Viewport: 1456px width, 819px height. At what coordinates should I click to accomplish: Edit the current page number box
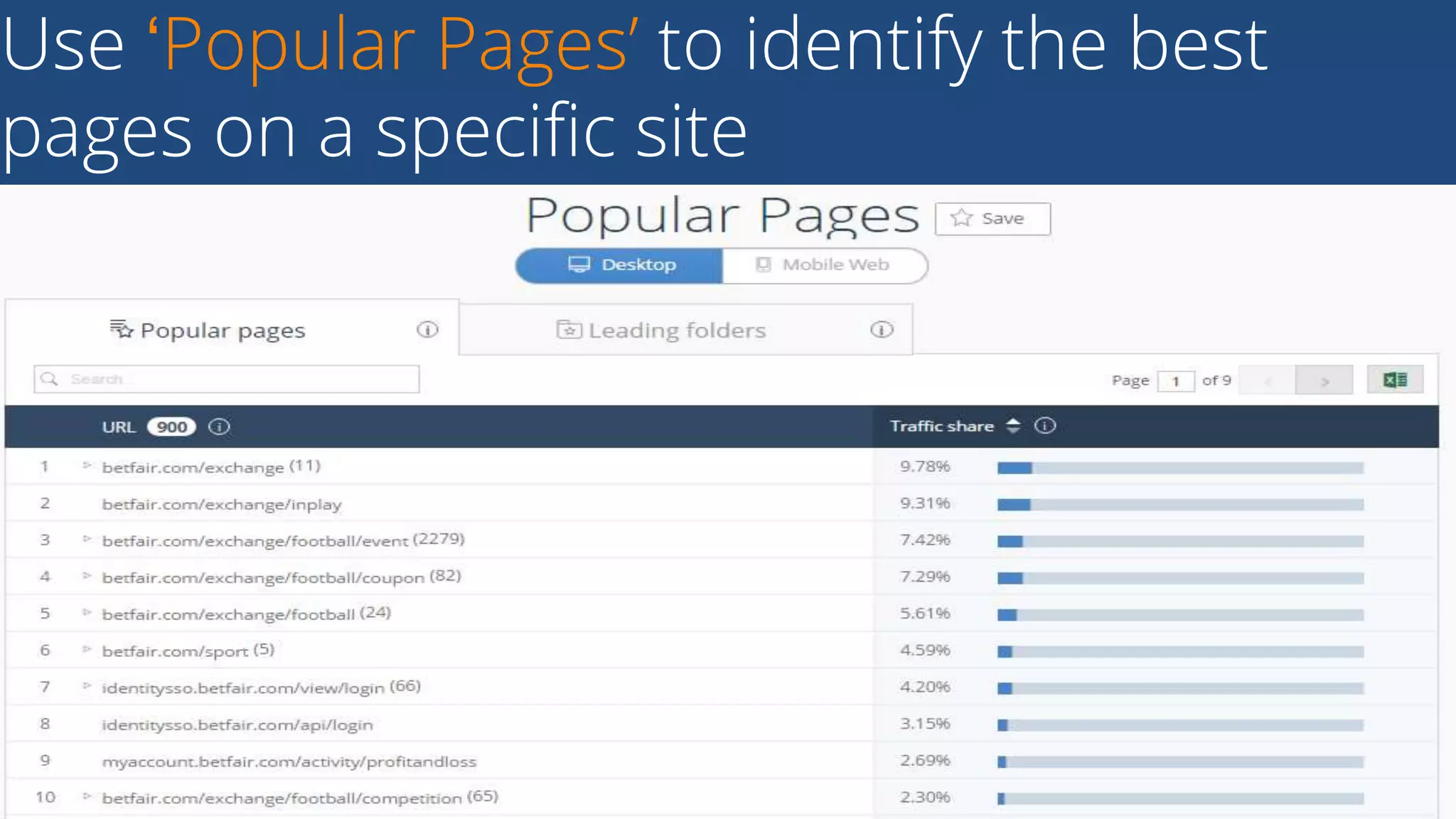pos(1175,381)
